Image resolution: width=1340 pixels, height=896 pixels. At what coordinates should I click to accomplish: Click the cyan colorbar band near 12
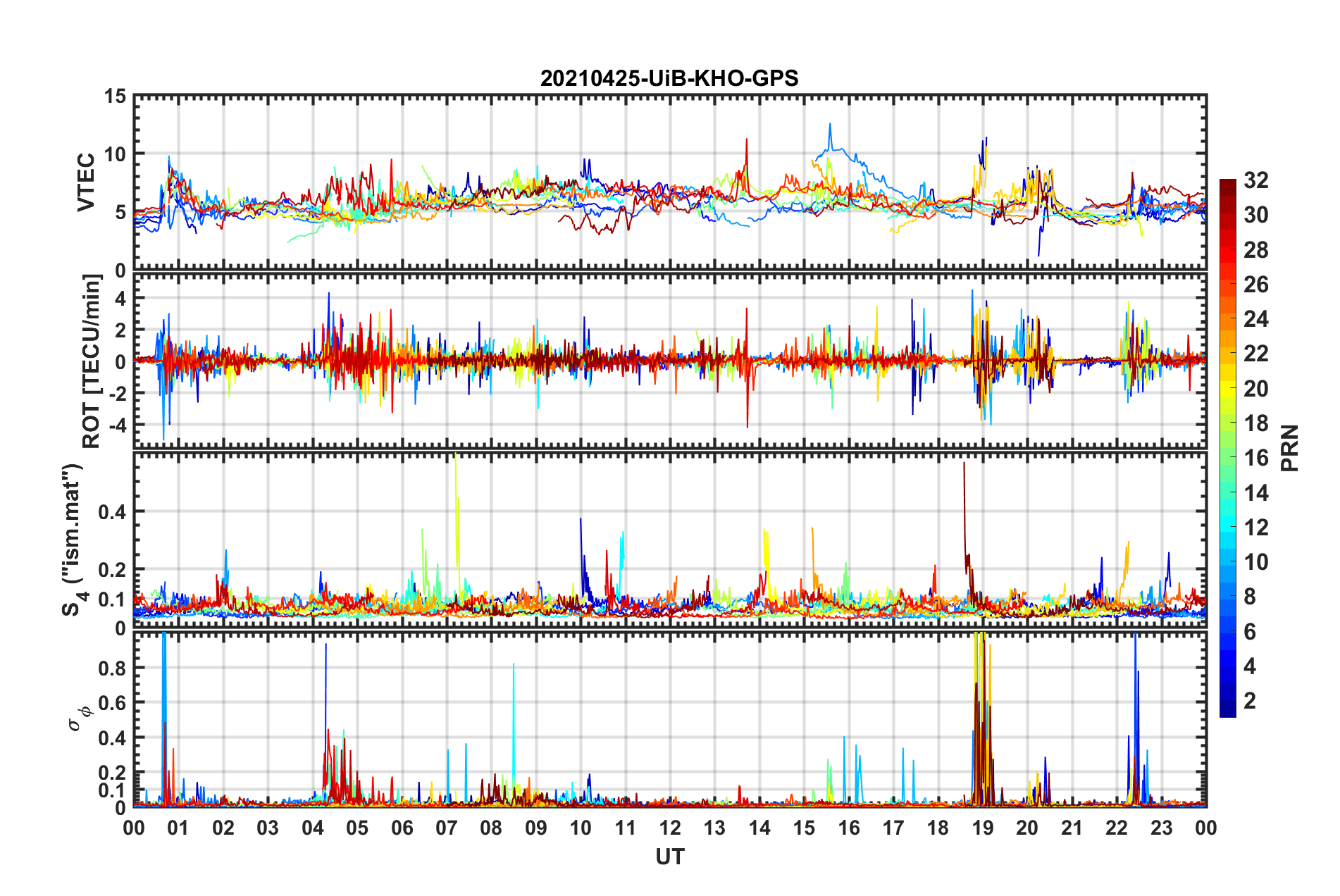[1227, 528]
